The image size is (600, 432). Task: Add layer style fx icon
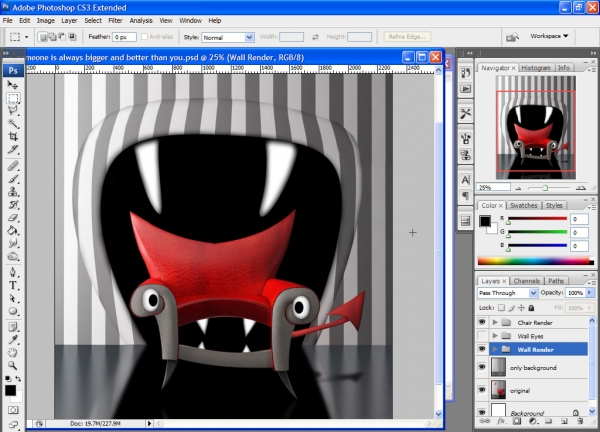[501, 421]
